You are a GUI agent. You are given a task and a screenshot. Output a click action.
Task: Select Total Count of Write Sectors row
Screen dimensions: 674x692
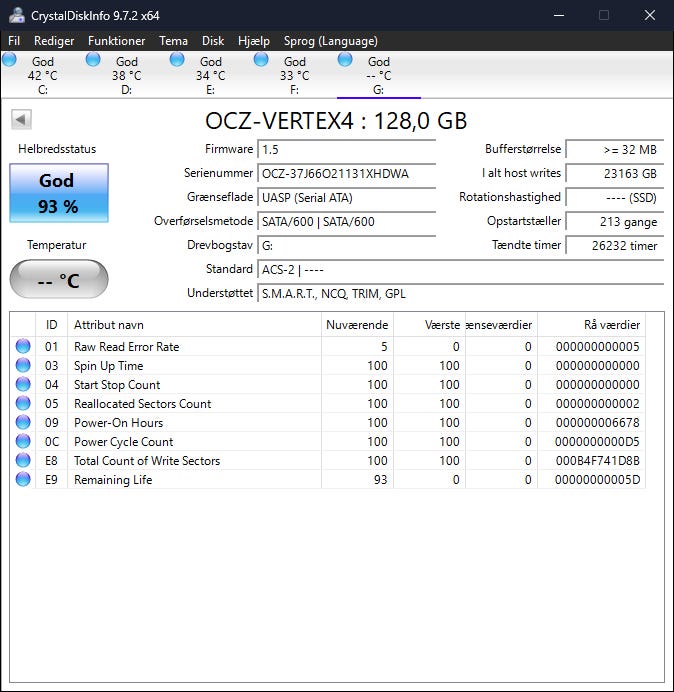[328, 460]
